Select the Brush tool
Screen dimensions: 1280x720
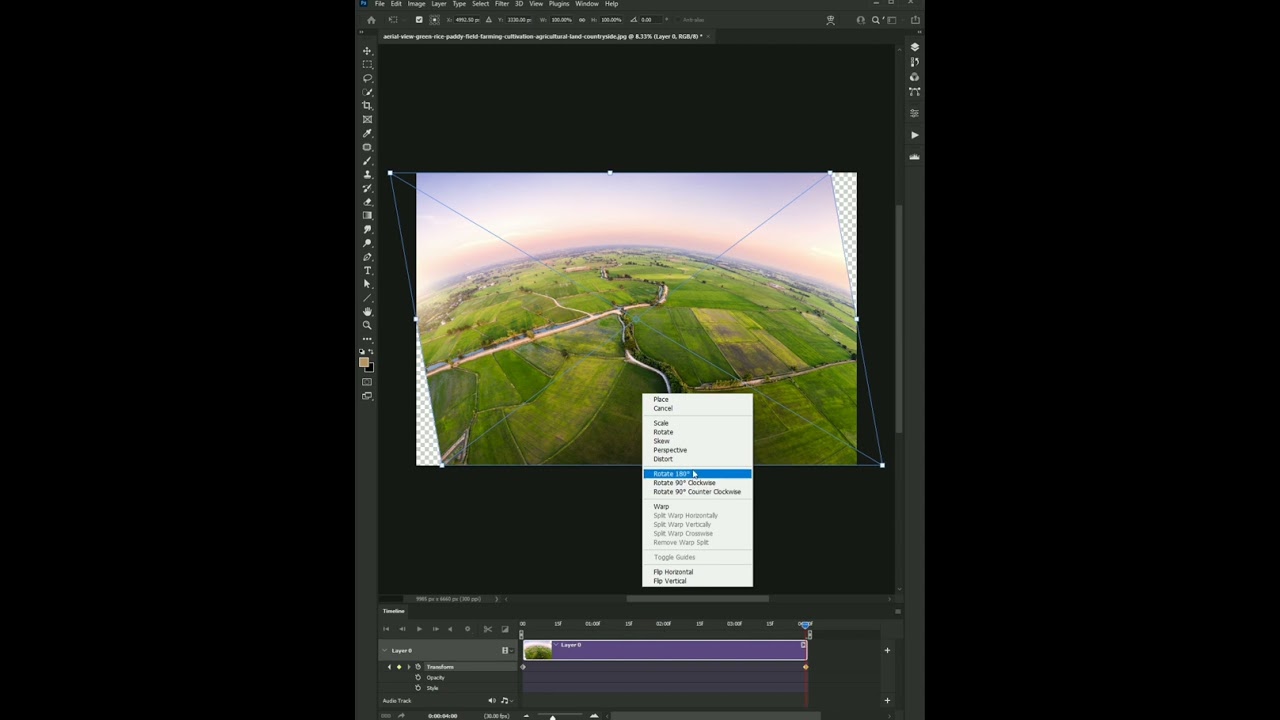pos(367,161)
